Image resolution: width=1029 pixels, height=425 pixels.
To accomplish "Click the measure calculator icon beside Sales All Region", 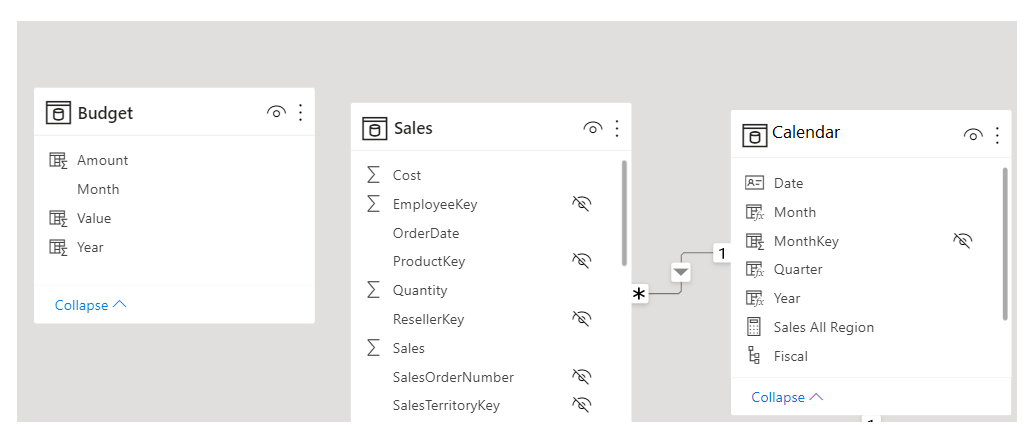I will coord(754,327).
